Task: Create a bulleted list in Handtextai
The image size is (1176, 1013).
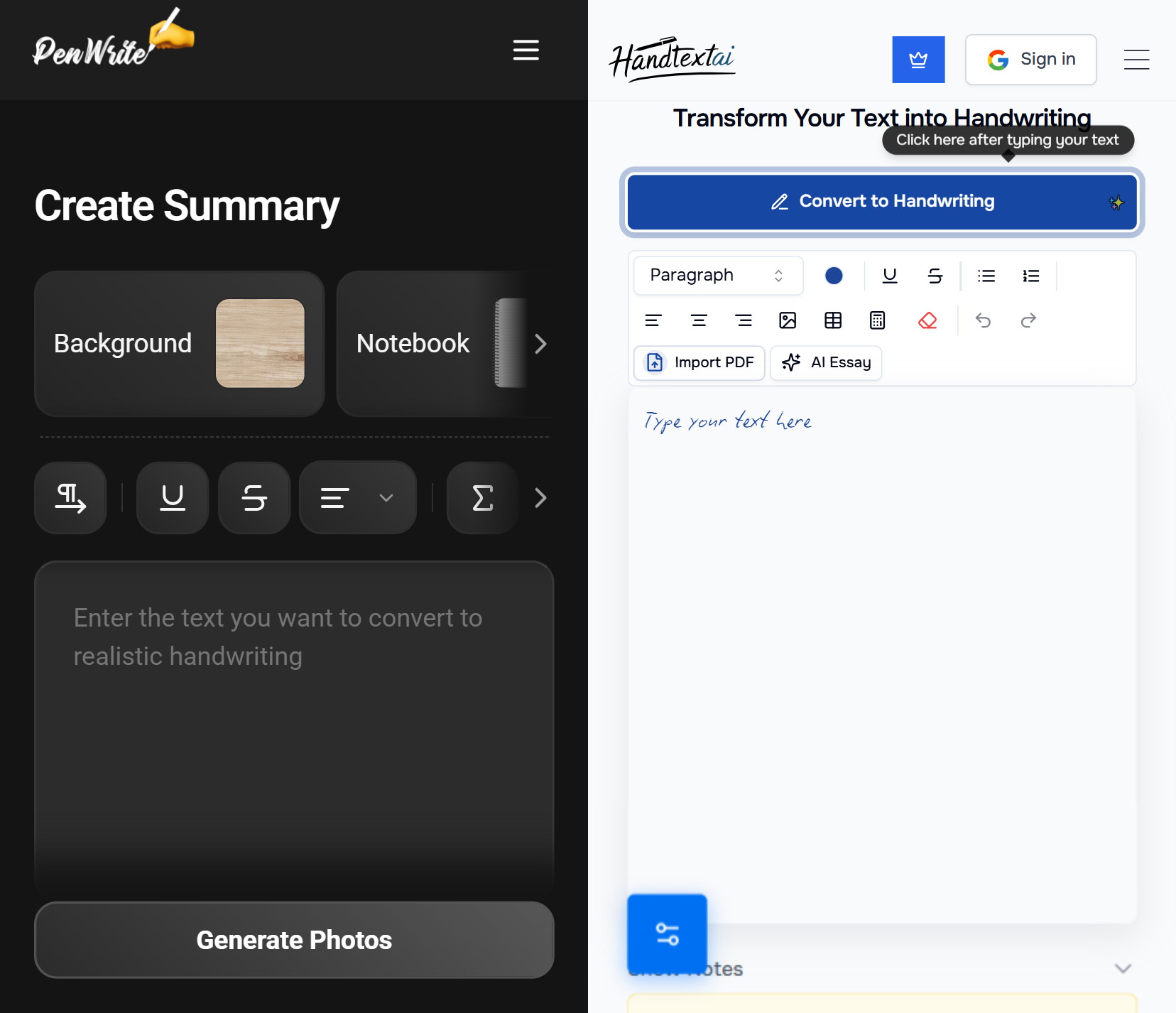Action: pos(986,276)
